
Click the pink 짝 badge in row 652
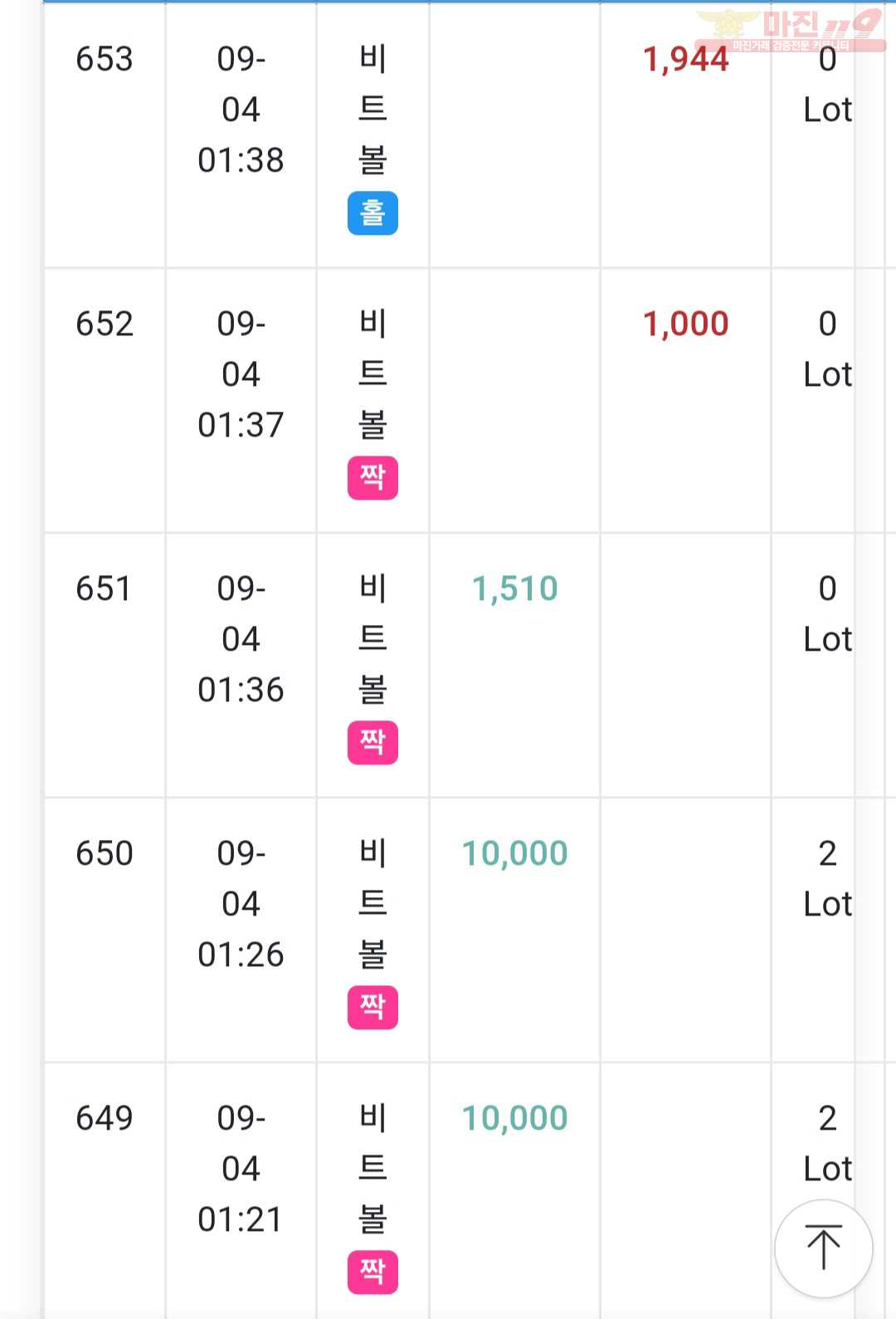373,478
